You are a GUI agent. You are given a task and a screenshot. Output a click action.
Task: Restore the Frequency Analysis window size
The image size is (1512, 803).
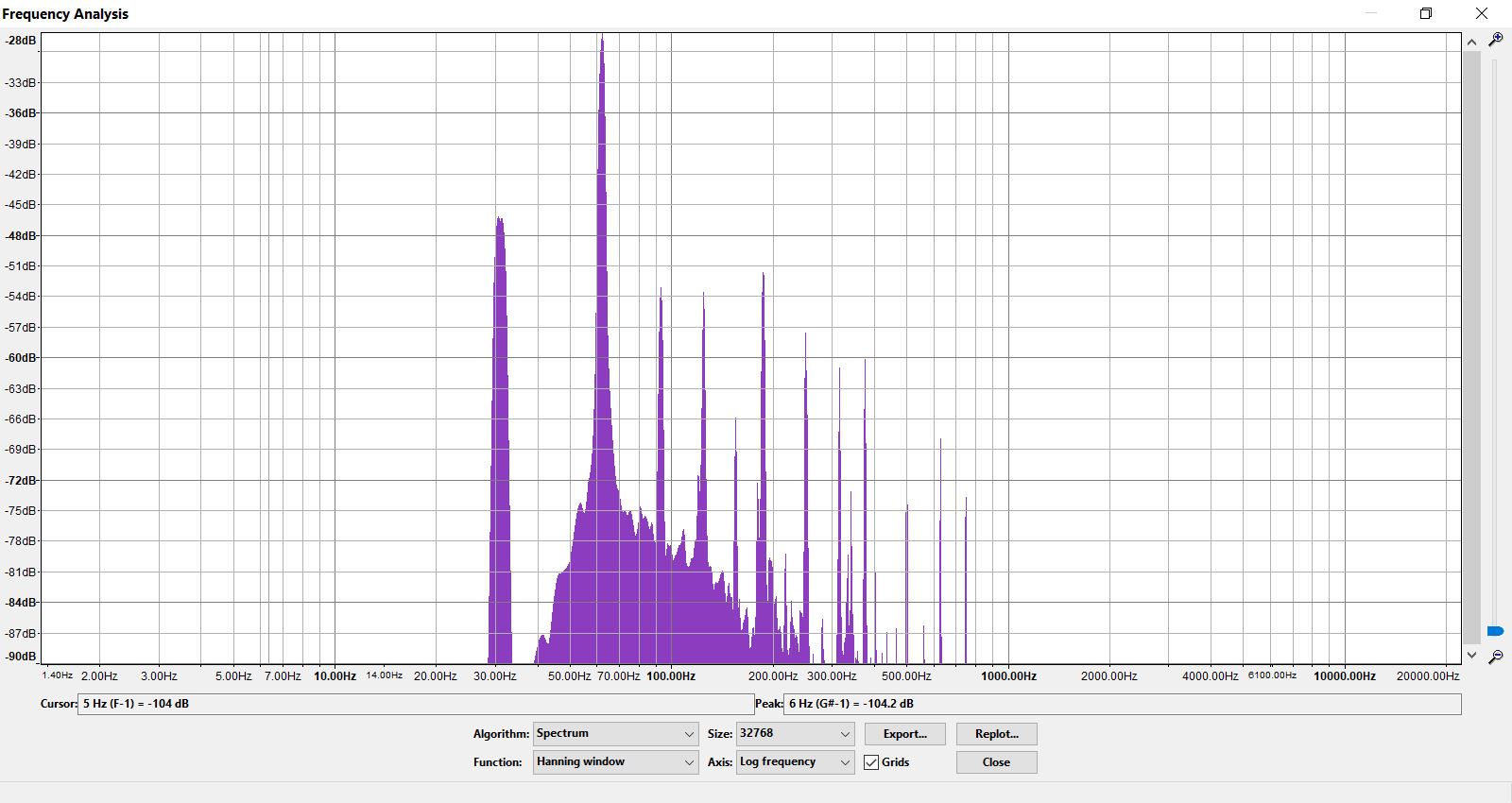[1426, 13]
